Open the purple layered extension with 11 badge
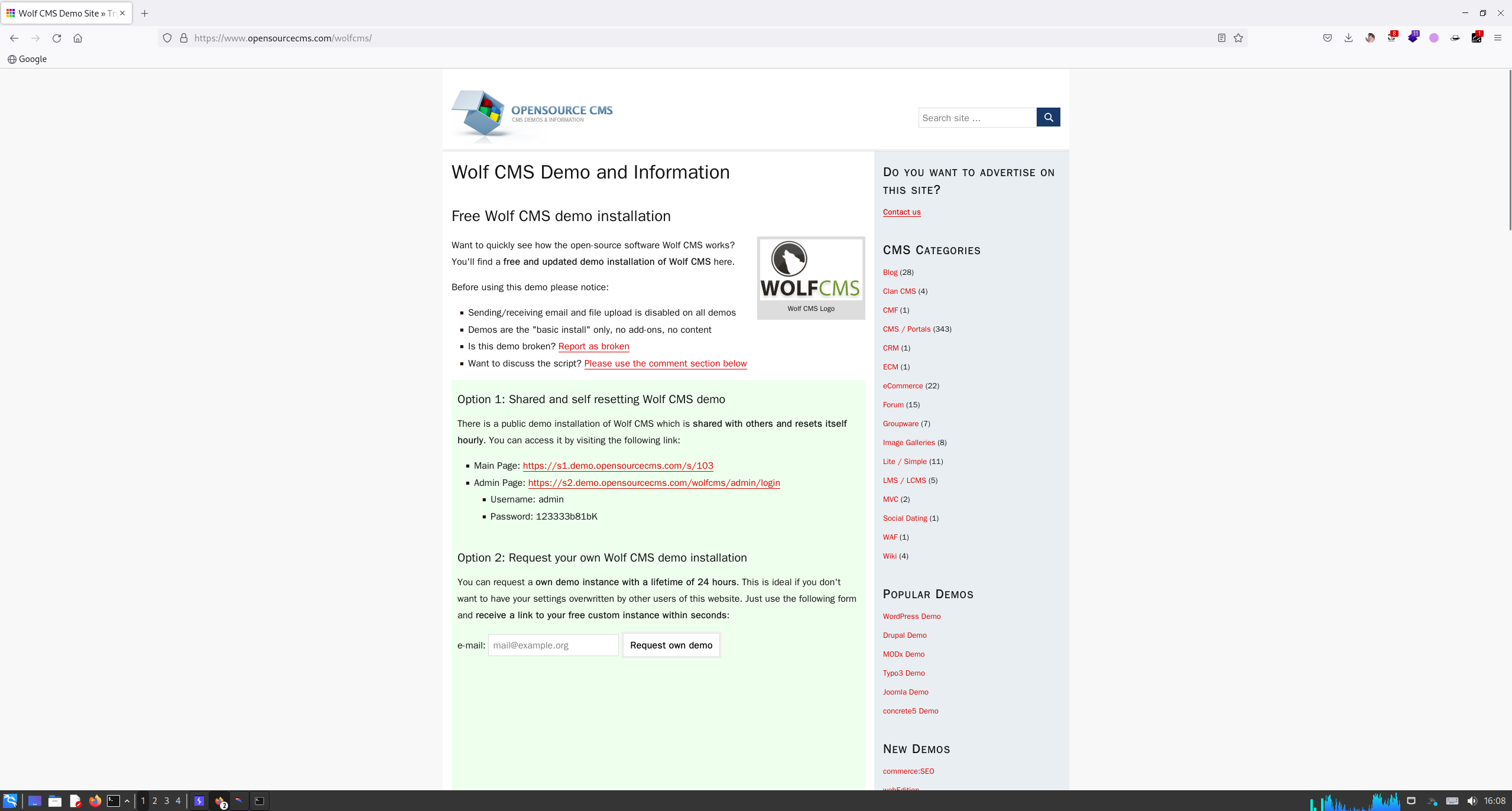The width and height of the screenshot is (1512, 811). [x=1413, y=37]
